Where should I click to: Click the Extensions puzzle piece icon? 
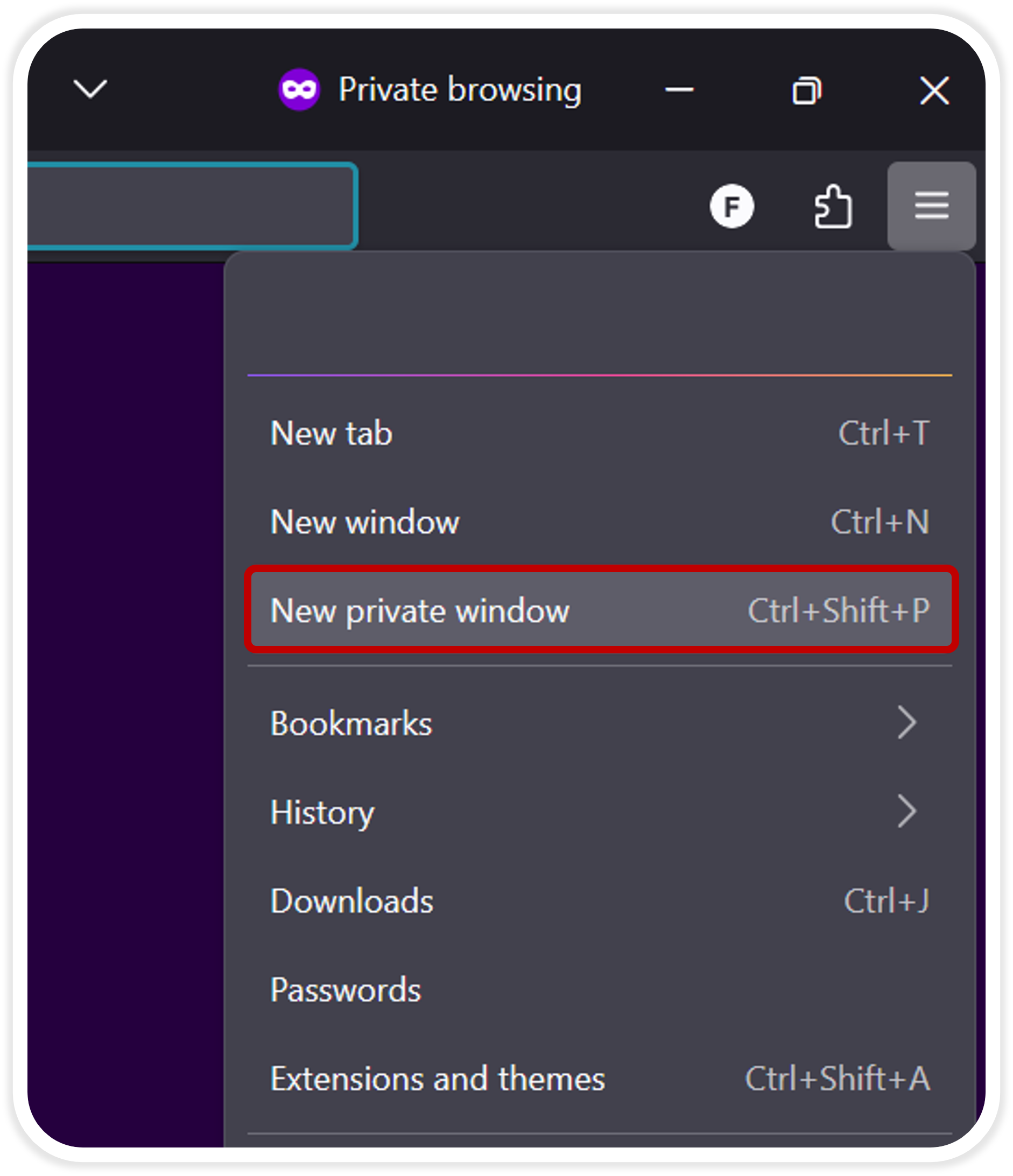pos(833,207)
